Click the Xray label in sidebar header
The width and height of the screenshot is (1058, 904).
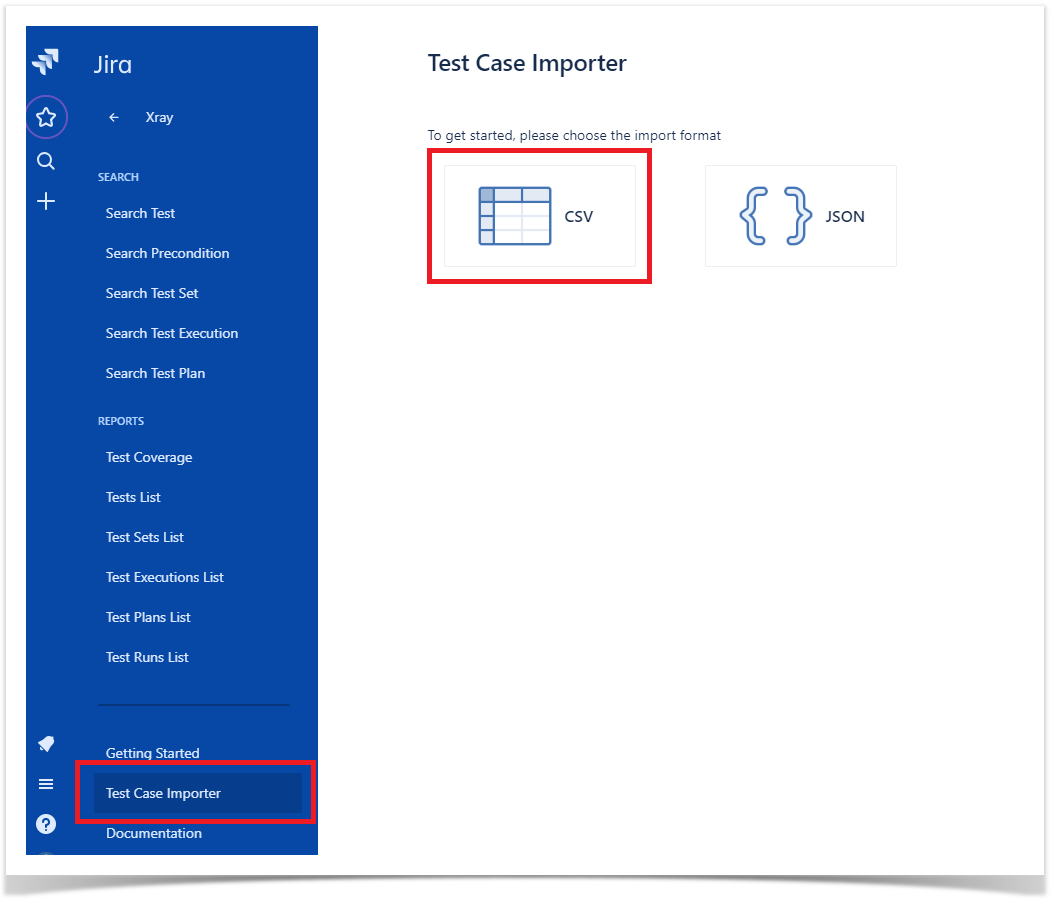tap(159, 117)
